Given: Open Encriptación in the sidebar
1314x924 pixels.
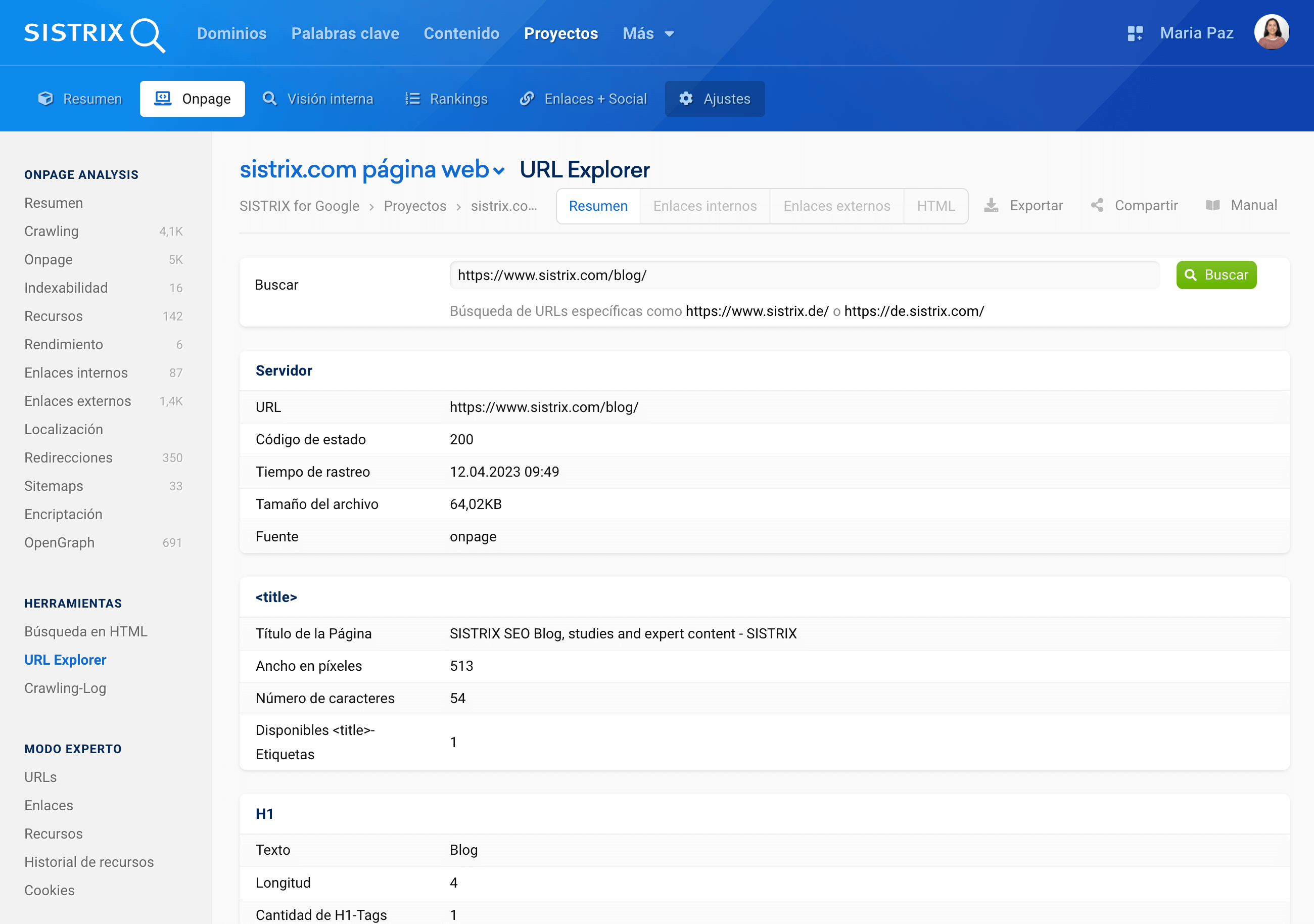Looking at the screenshot, I should 63,514.
